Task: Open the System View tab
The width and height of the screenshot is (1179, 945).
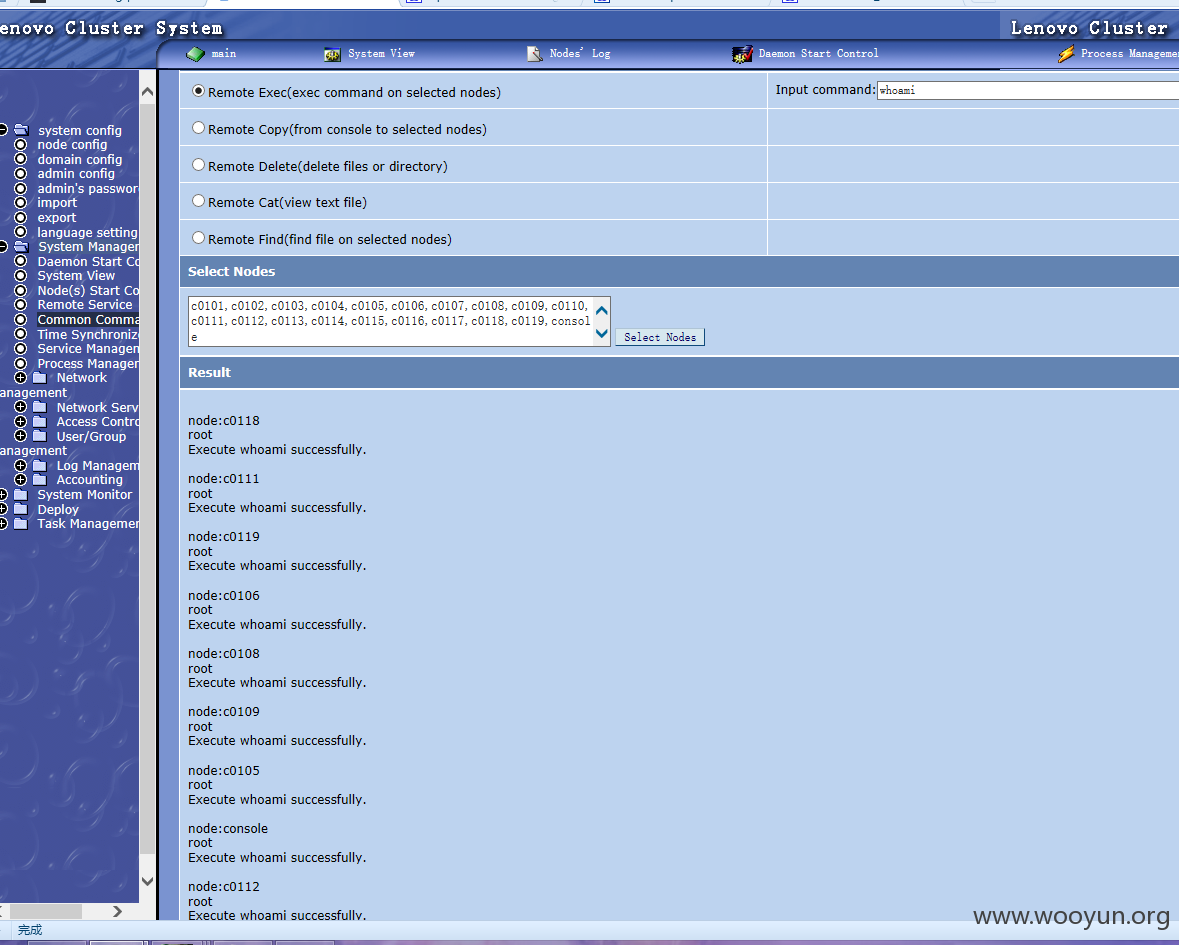Action: (x=381, y=54)
